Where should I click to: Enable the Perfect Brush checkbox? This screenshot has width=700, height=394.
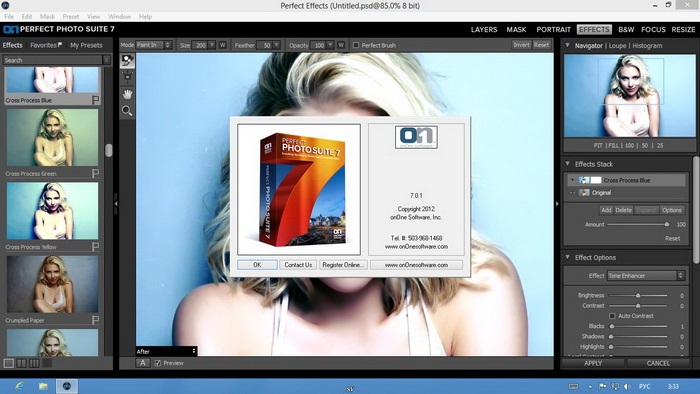pos(356,45)
